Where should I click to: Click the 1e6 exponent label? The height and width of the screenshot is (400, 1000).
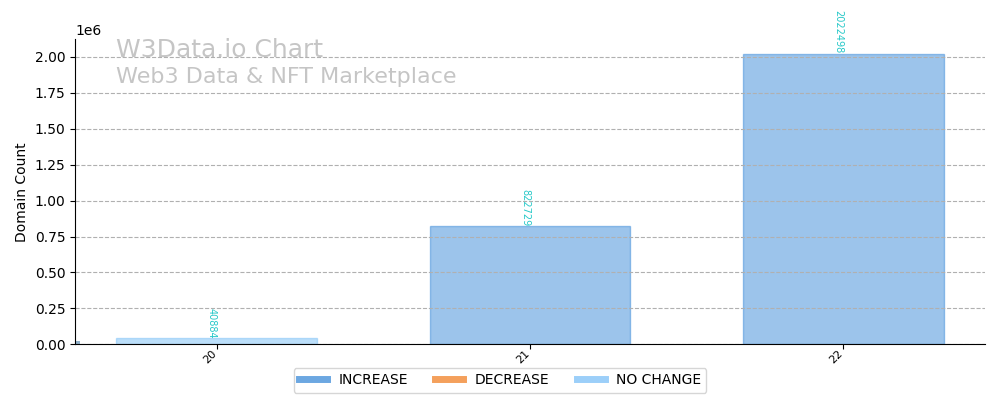88,31
